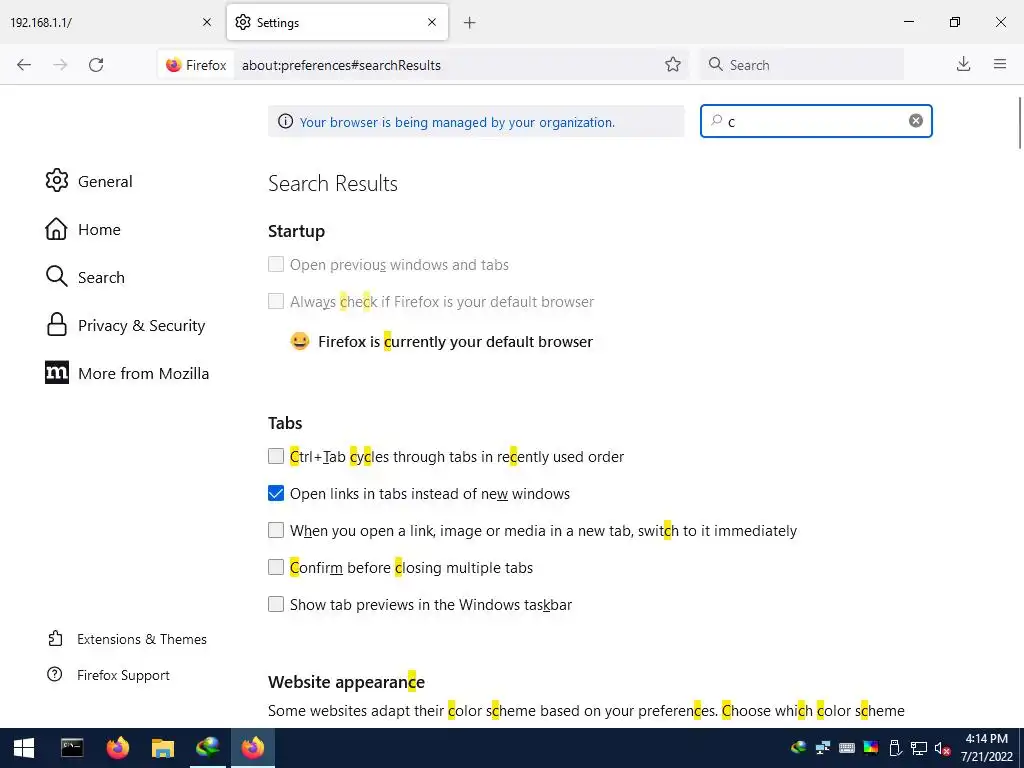Open Command Prompt from taskbar
Screen dimensions: 1024x768
tap(72, 748)
